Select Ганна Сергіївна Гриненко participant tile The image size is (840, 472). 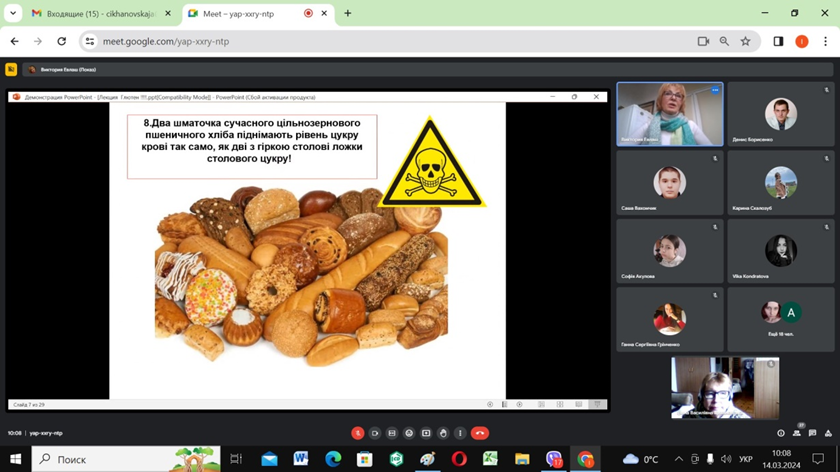670,319
